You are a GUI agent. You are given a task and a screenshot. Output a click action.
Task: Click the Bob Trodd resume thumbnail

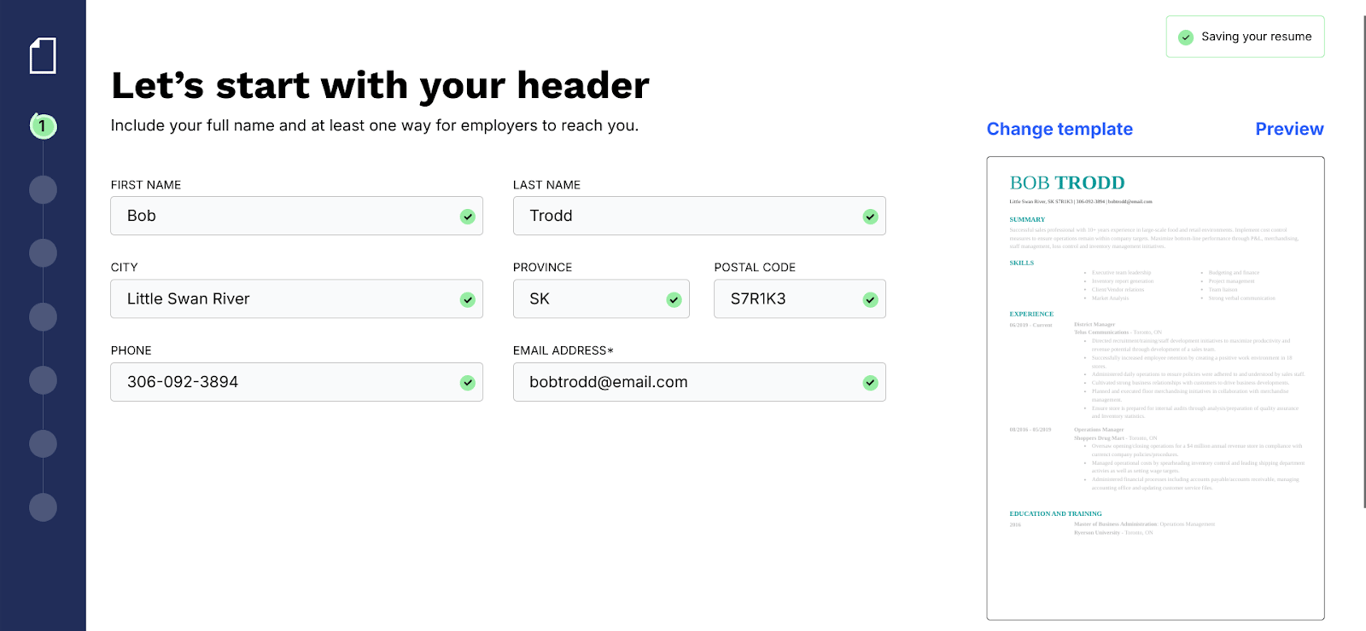click(1155, 388)
